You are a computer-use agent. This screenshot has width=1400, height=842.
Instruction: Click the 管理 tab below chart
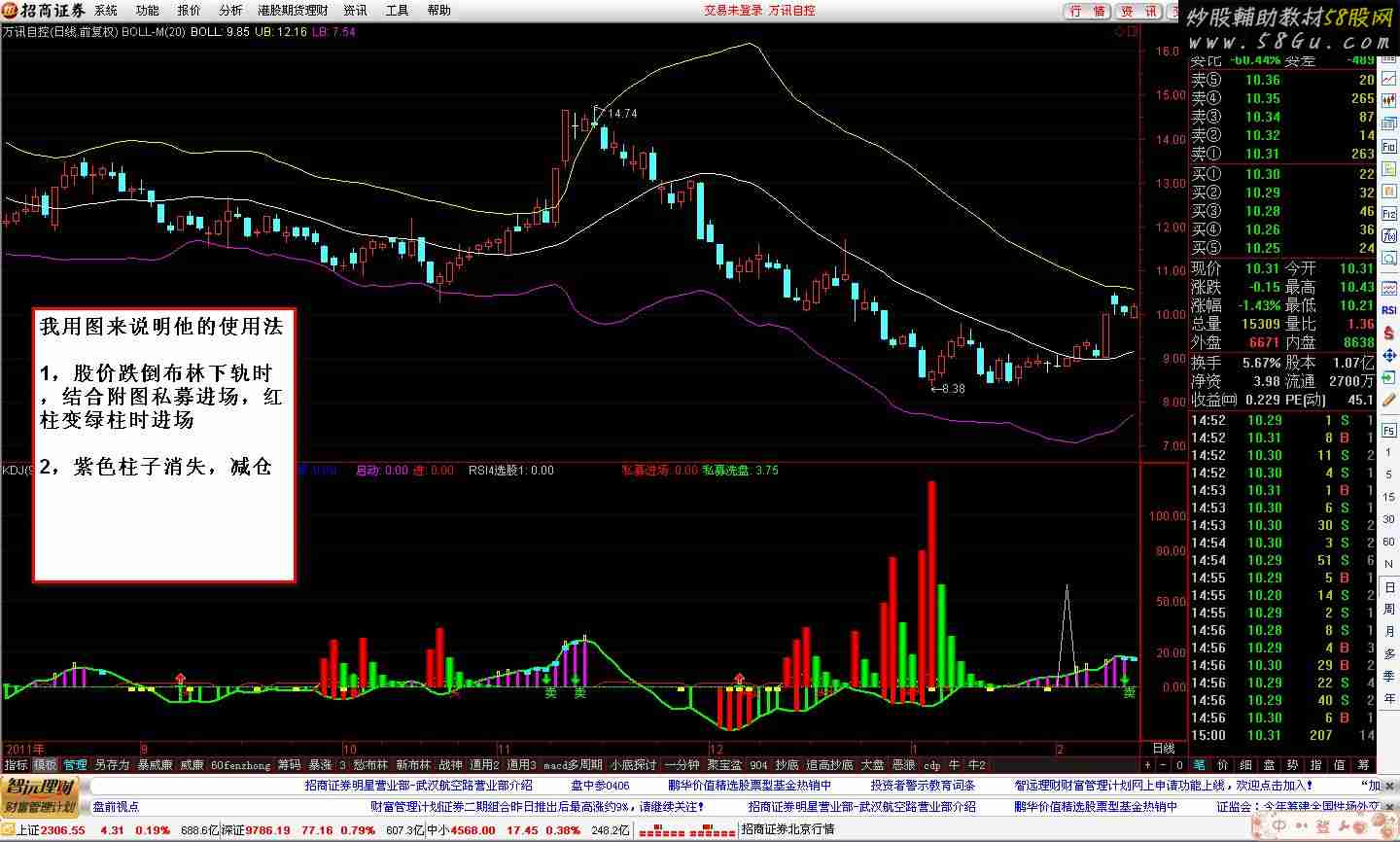pos(76,765)
